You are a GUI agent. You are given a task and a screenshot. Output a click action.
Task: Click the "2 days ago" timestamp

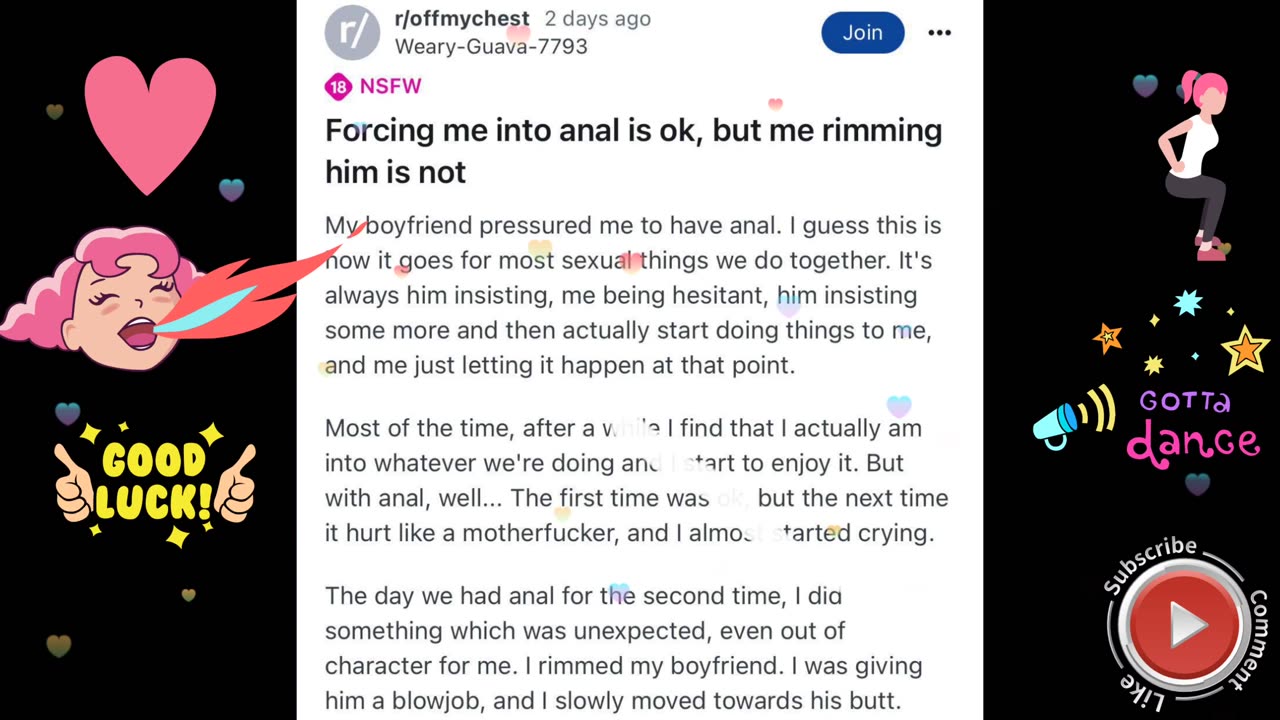tap(597, 18)
